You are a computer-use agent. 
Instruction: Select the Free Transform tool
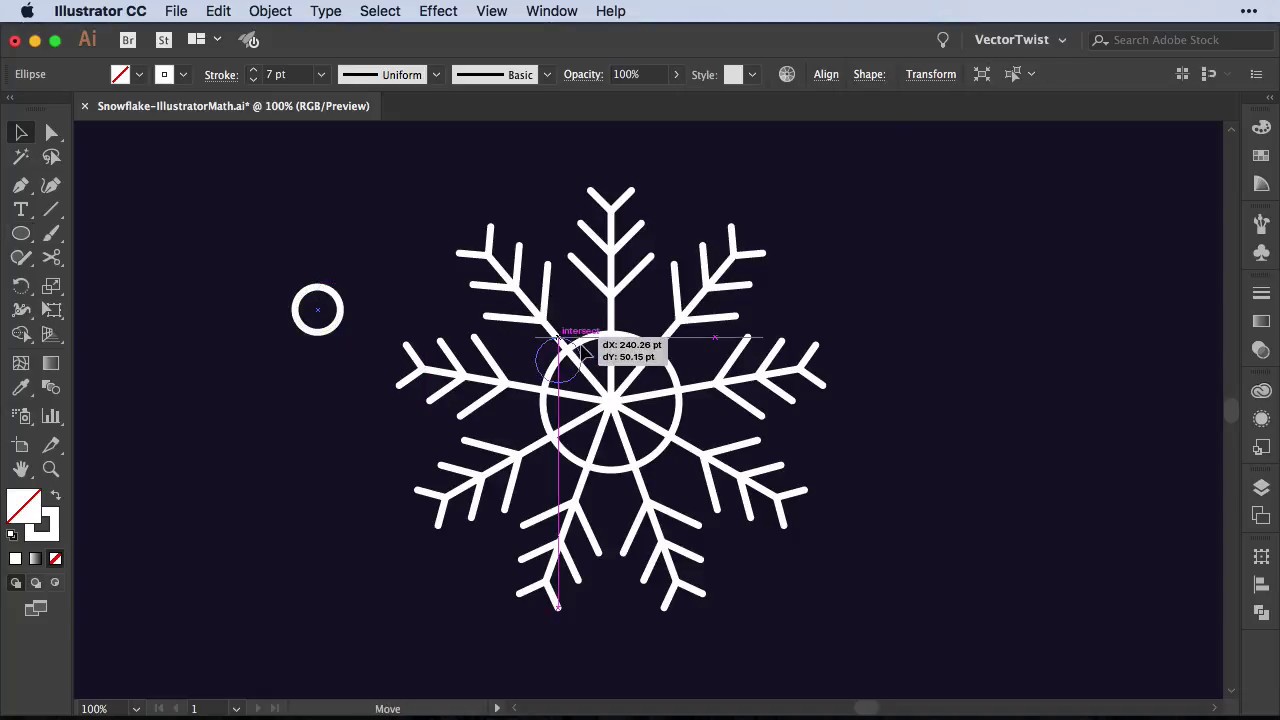(x=51, y=310)
